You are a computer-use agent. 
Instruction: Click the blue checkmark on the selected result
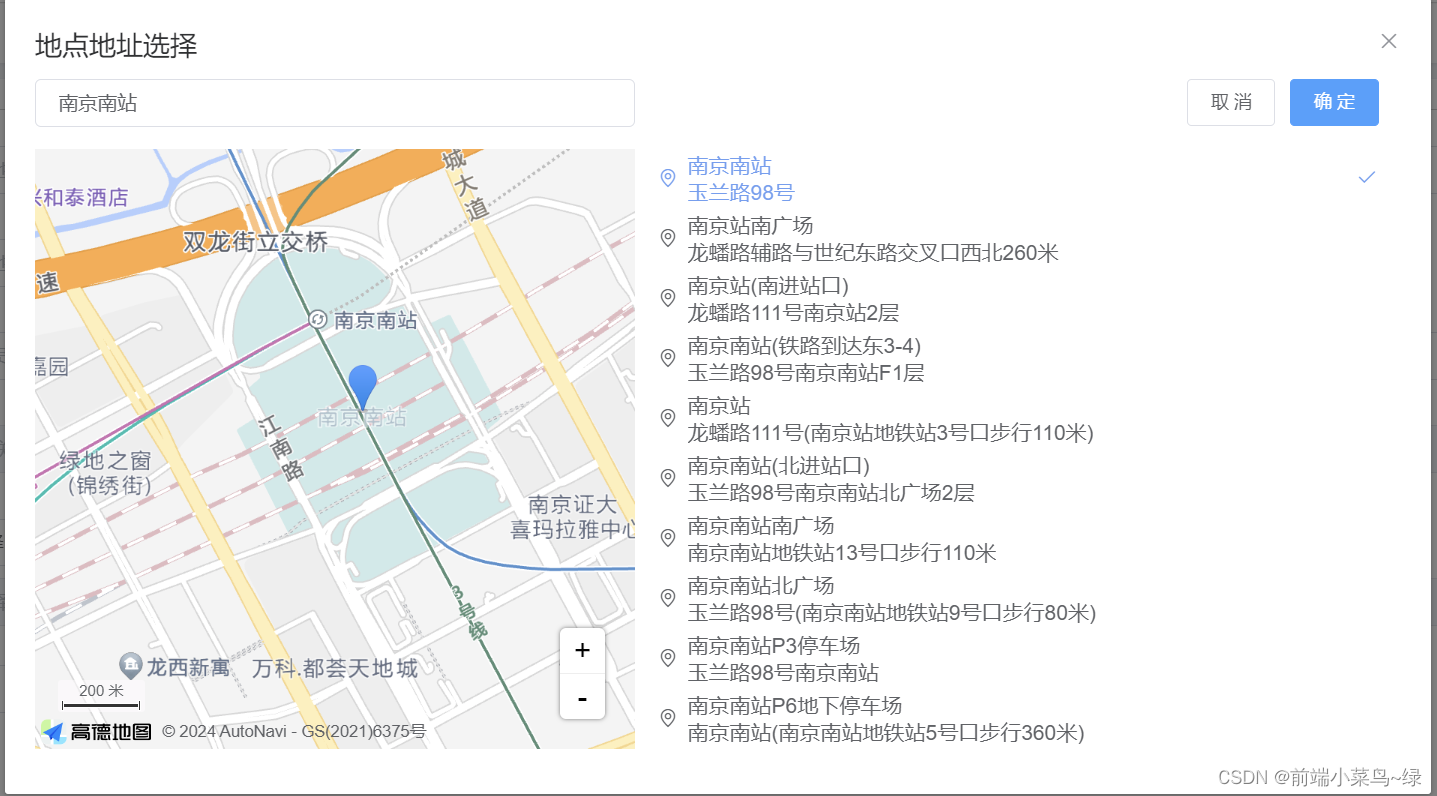click(x=1367, y=177)
